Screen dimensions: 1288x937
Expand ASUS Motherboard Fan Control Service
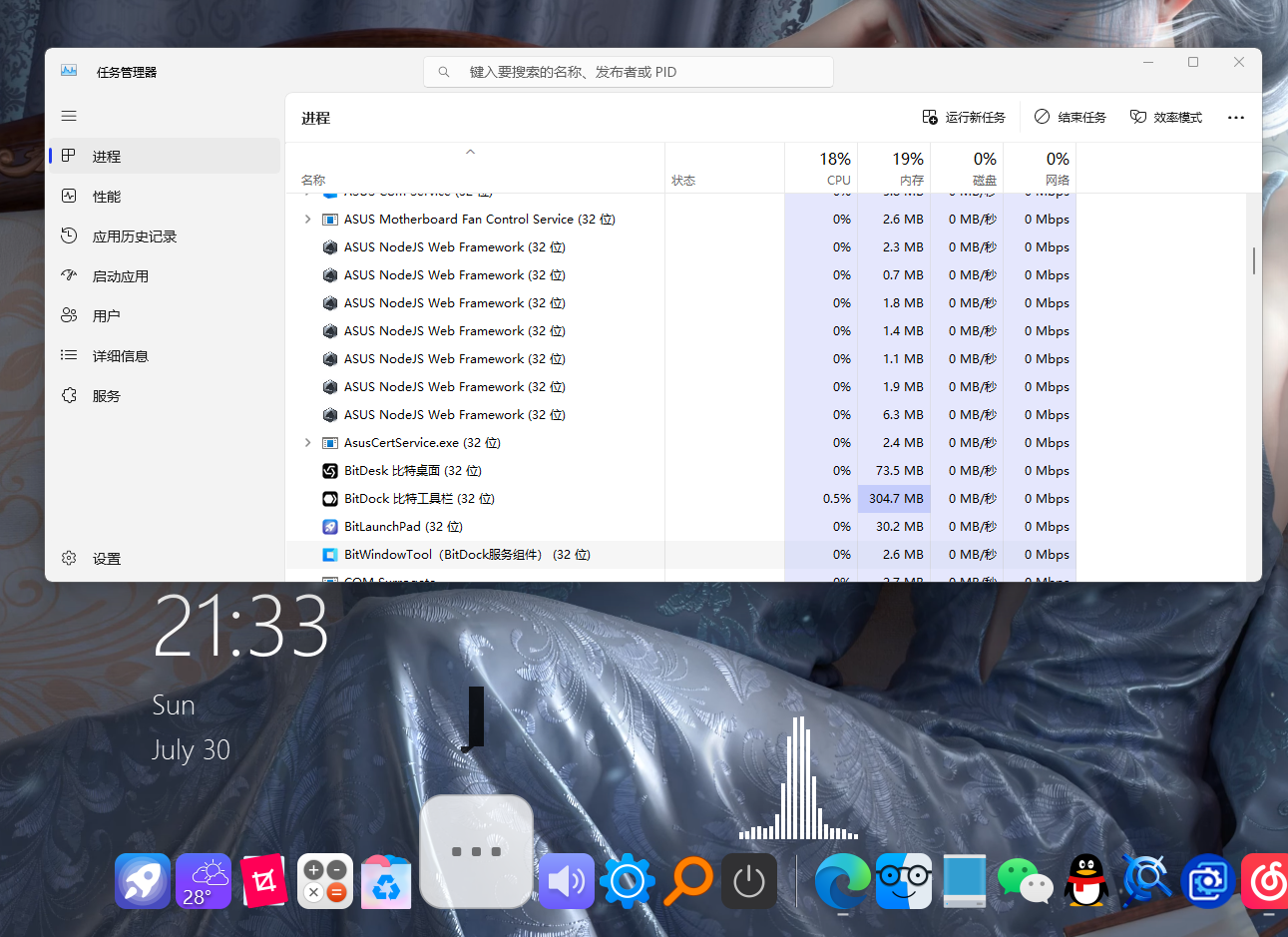click(x=307, y=220)
